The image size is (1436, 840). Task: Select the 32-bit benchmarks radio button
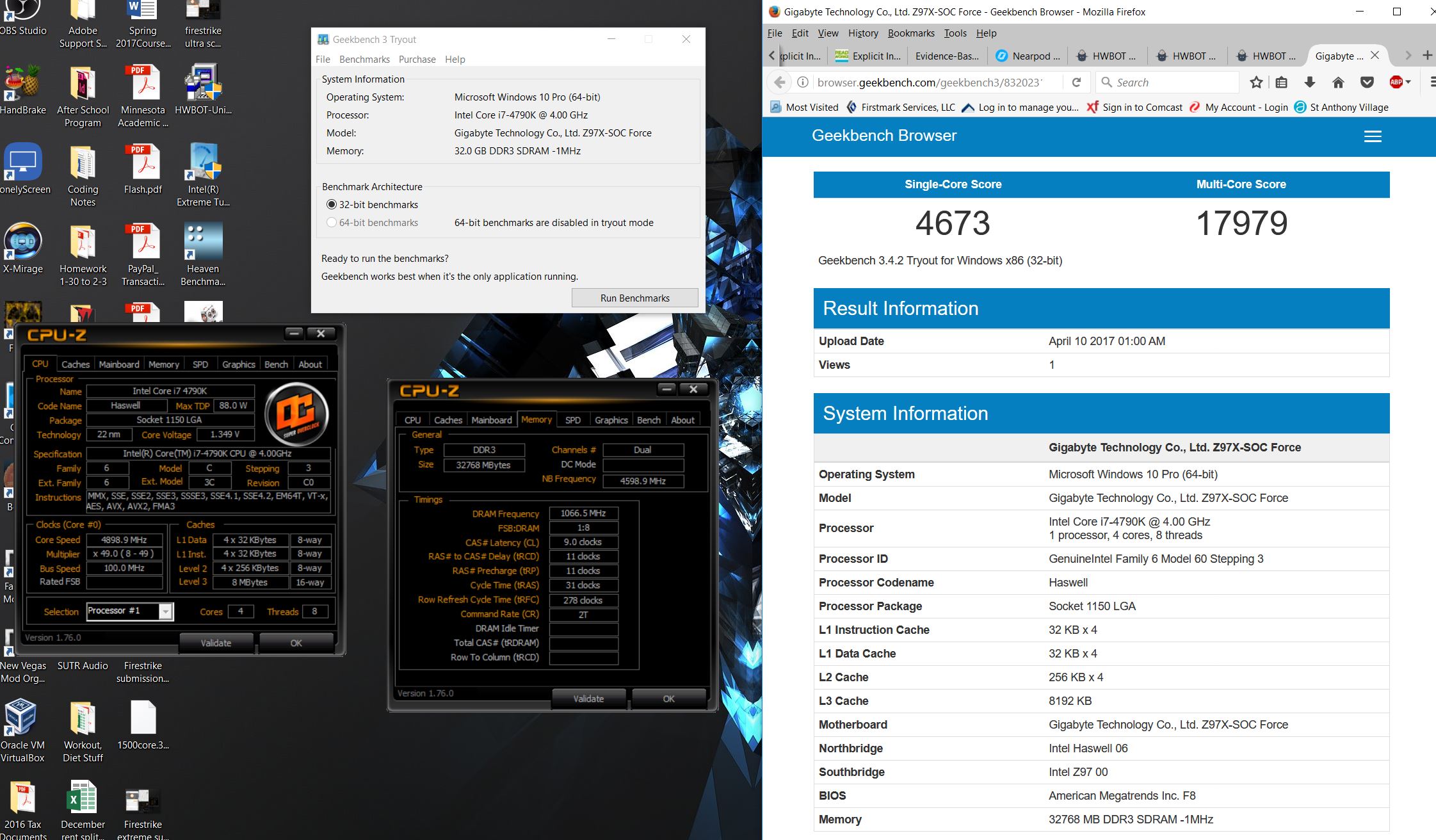pyautogui.click(x=331, y=204)
